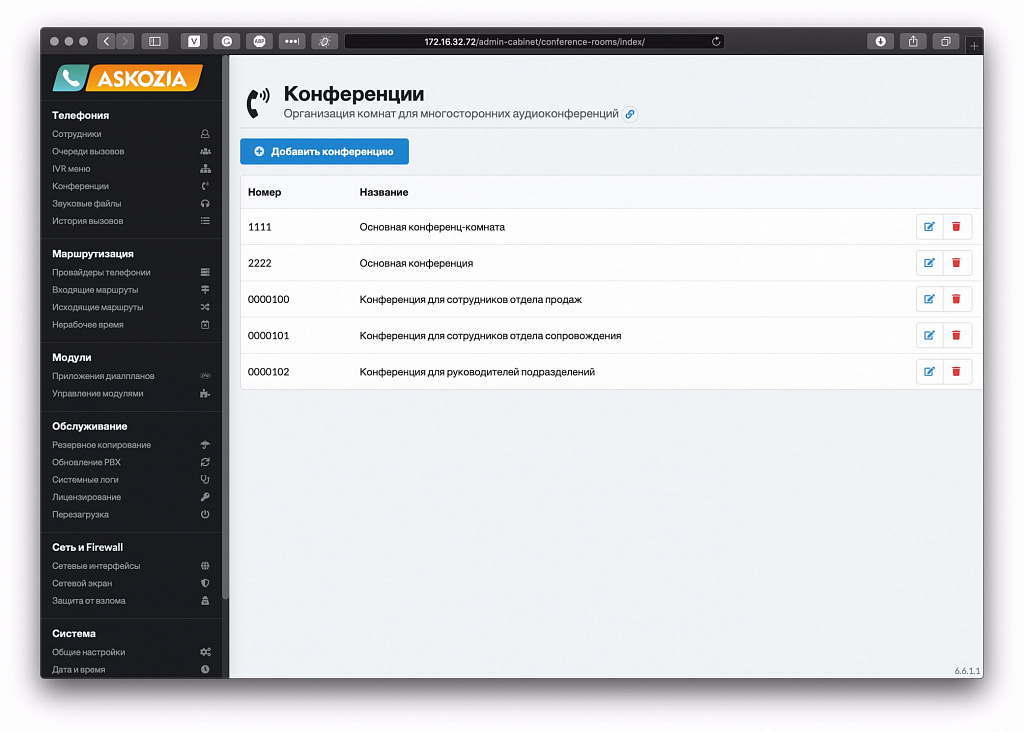Delete conference 0000102 with trash icon
This screenshot has width=1024, height=732.
tap(956, 372)
